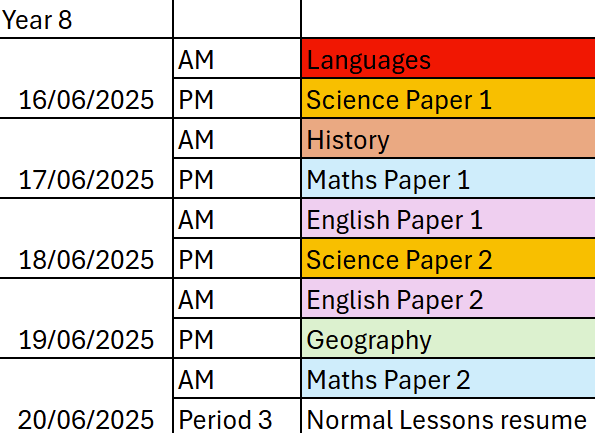Select the 20/06/2025 date cell
This screenshot has height=433, width=595.
pos(86,396)
